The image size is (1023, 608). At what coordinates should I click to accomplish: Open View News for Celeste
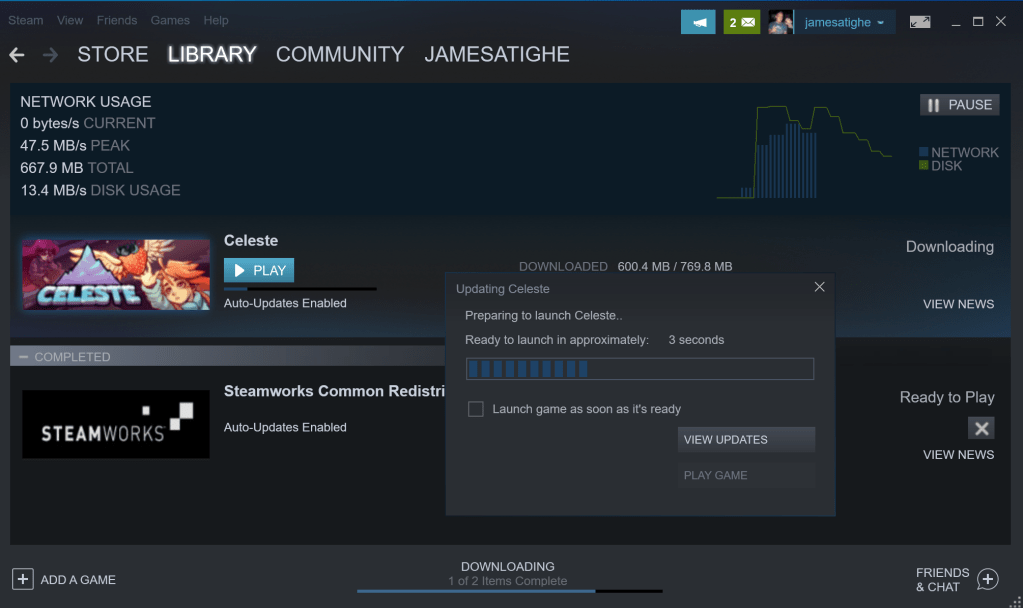tap(958, 304)
